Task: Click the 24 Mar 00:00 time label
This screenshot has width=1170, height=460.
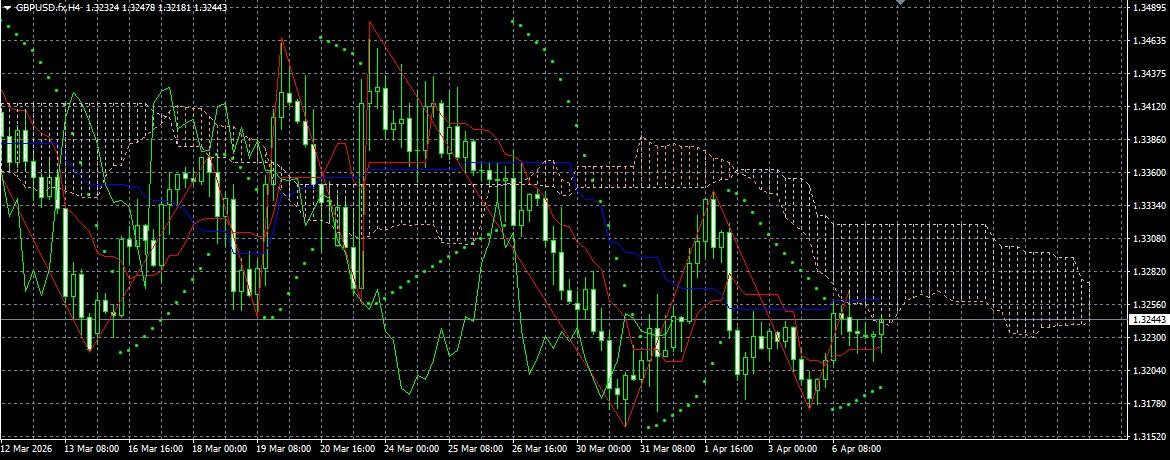Action: 413,450
